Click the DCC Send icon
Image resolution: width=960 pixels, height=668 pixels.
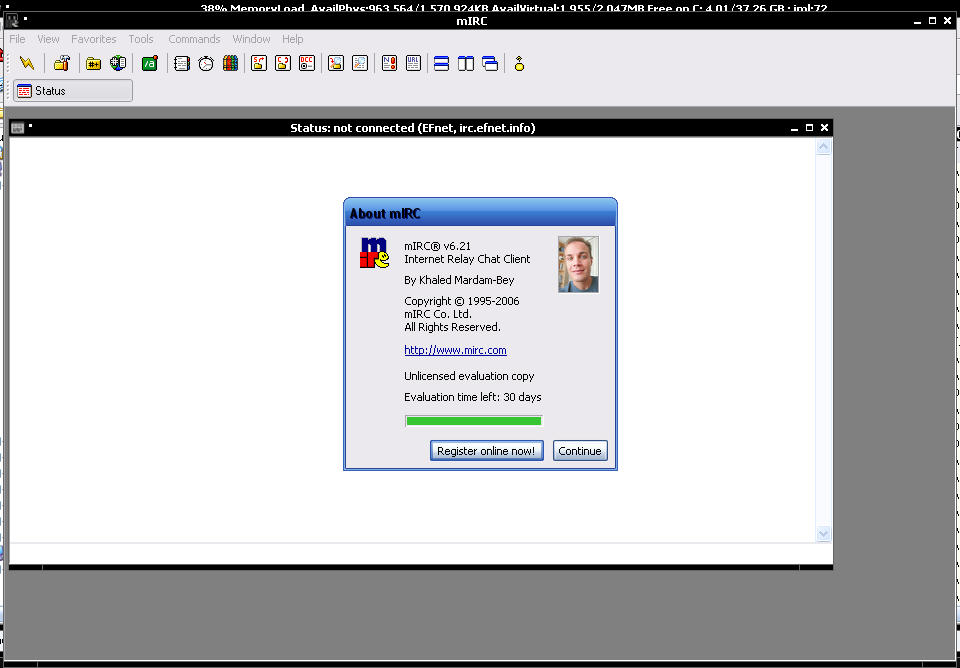259,63
